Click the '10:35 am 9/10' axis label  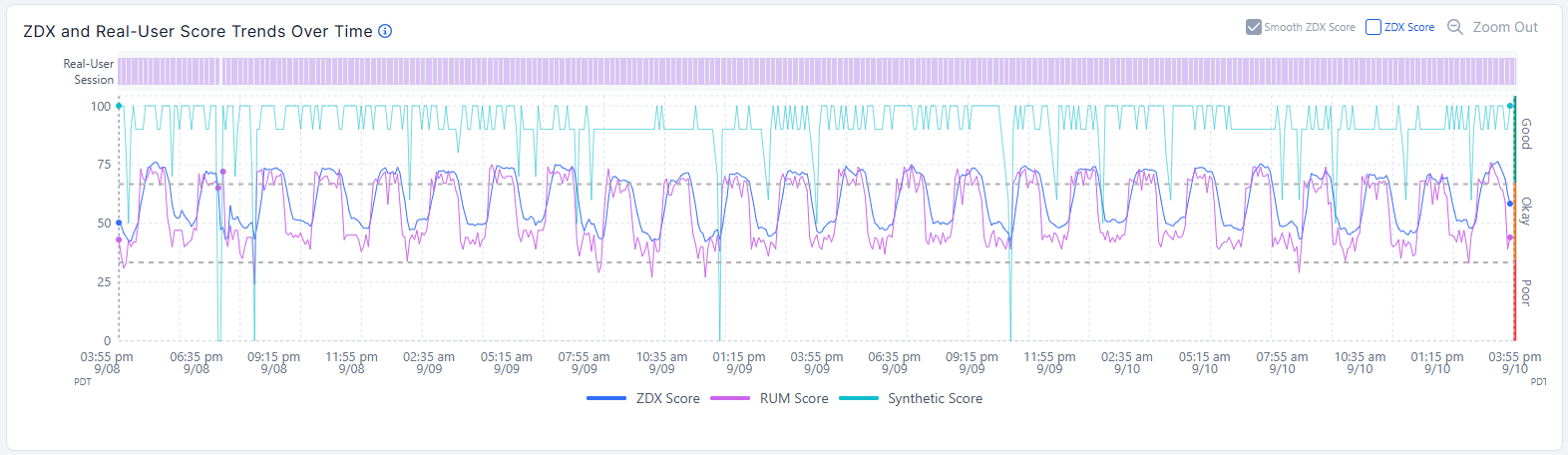[x=1361, y=362]
